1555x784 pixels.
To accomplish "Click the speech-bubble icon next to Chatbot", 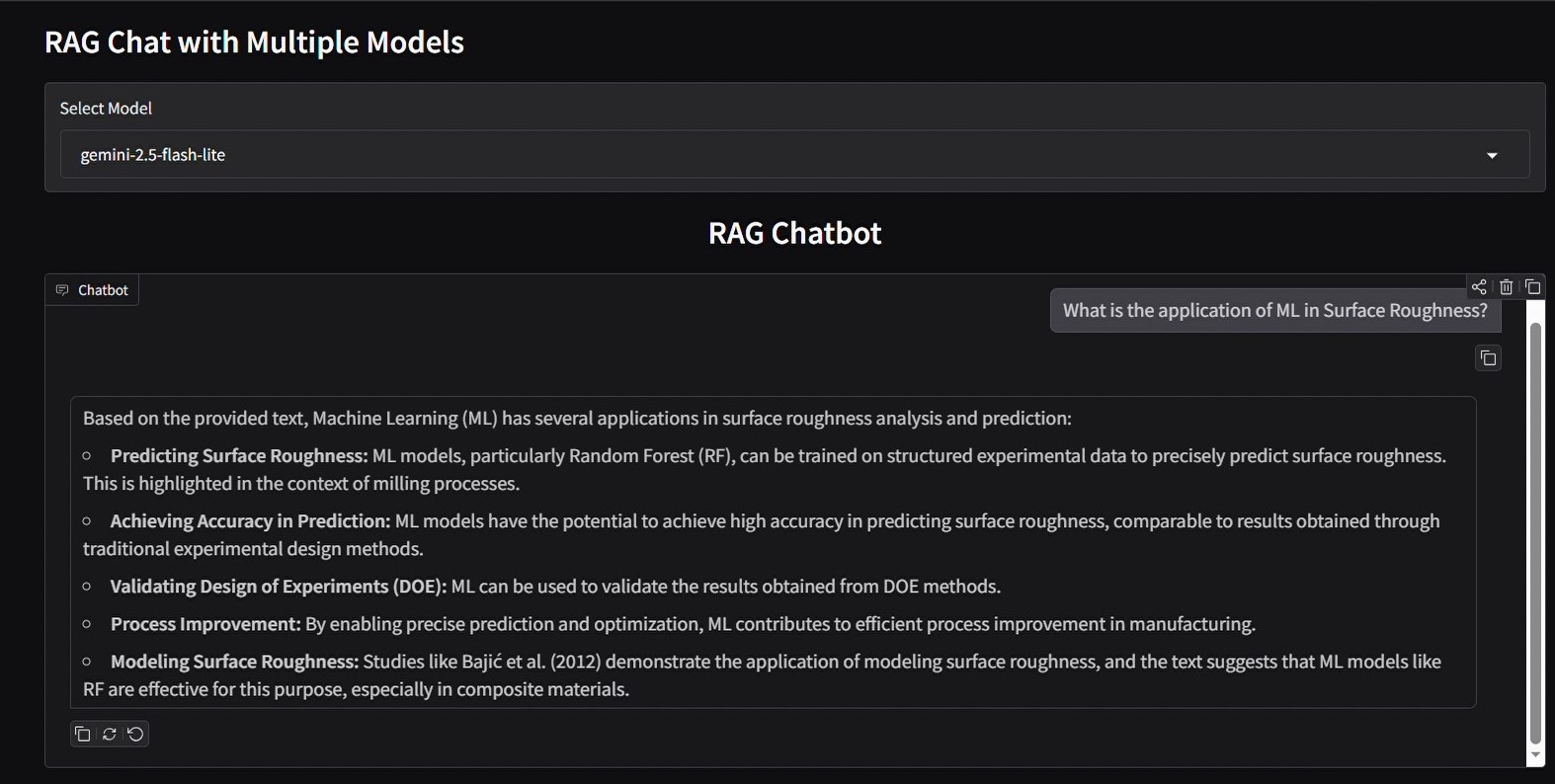I will click(x=62, y=289).
